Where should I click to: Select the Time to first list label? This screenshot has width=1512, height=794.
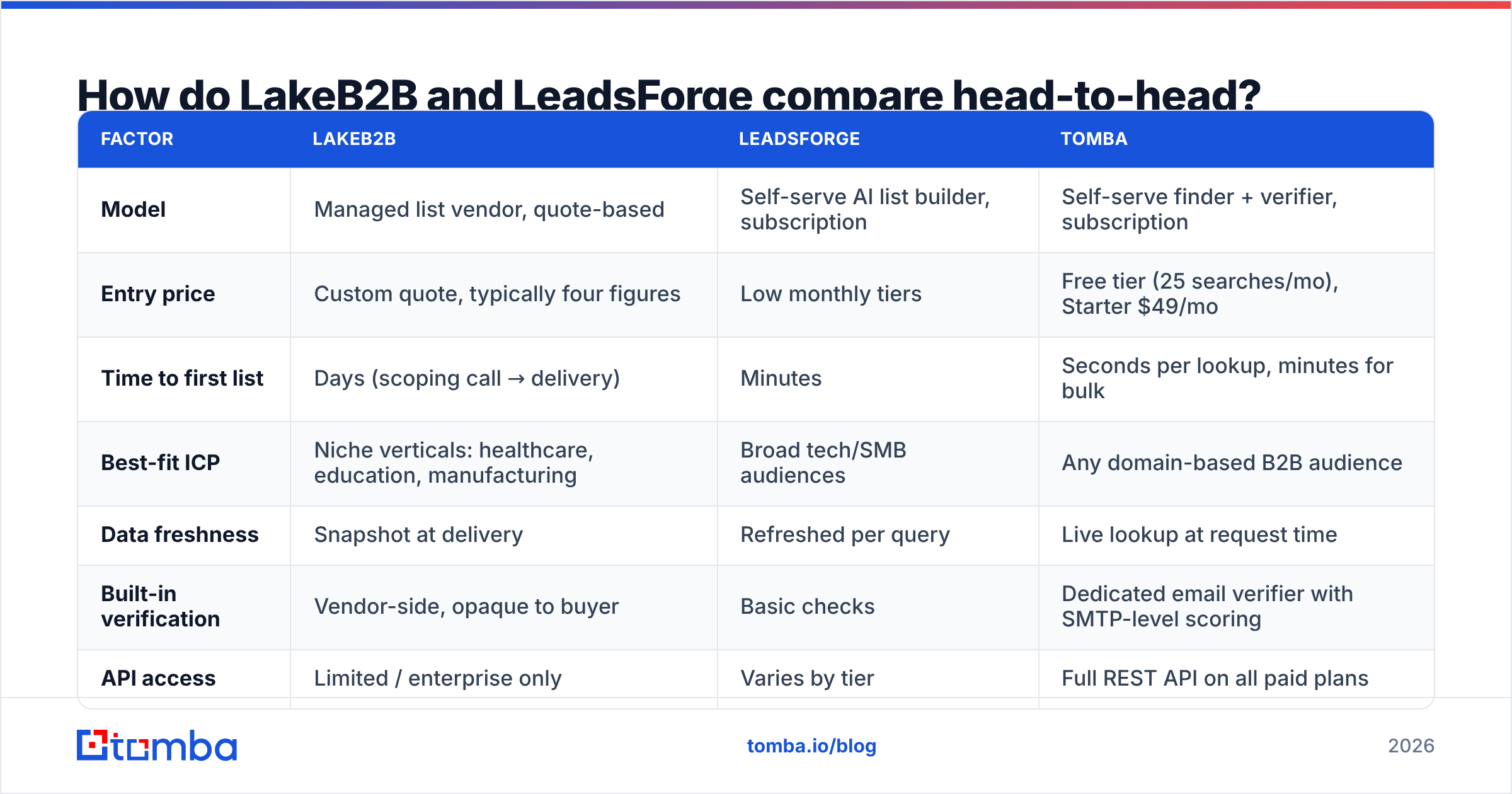(182, 379)
